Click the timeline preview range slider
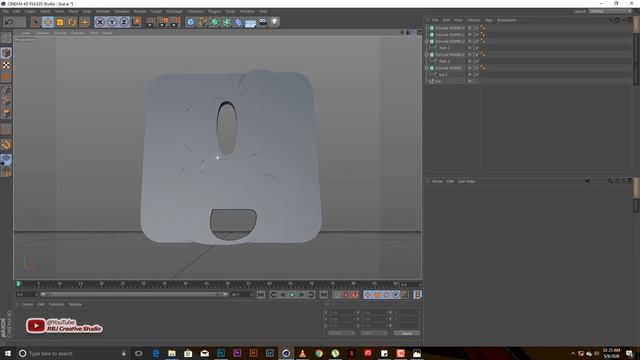The image size is (640, 360). 134,294
